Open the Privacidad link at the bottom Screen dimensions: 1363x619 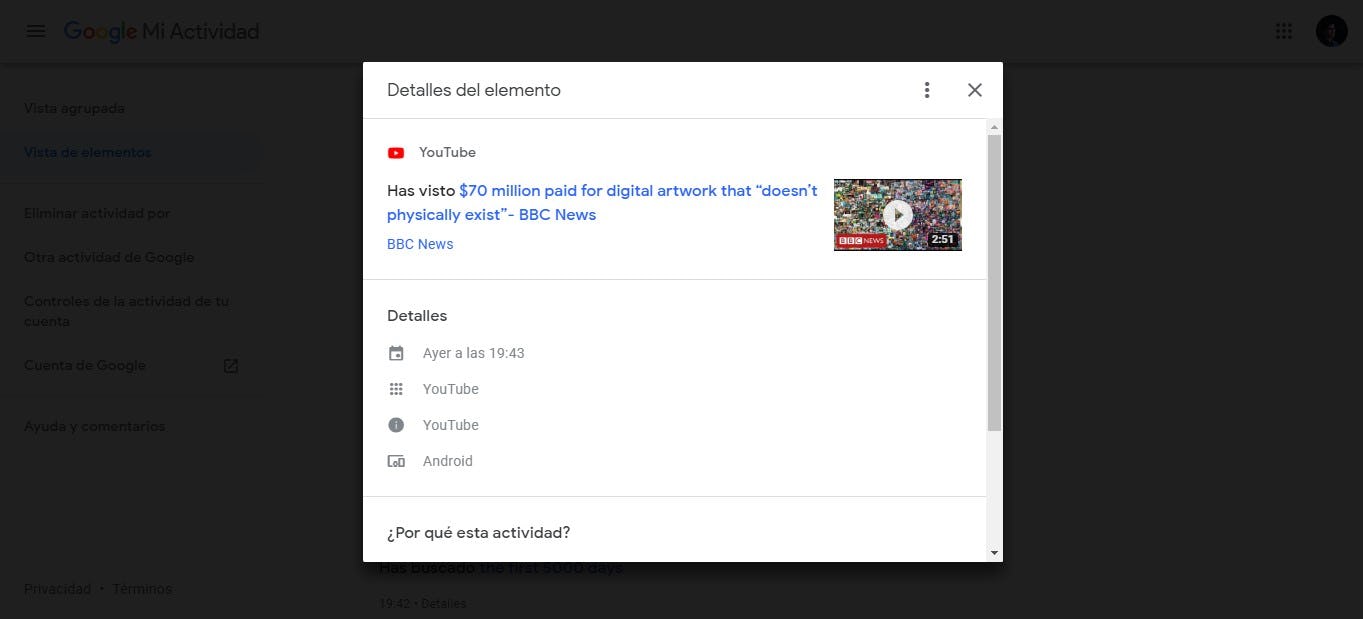click(x=57, y=588)
